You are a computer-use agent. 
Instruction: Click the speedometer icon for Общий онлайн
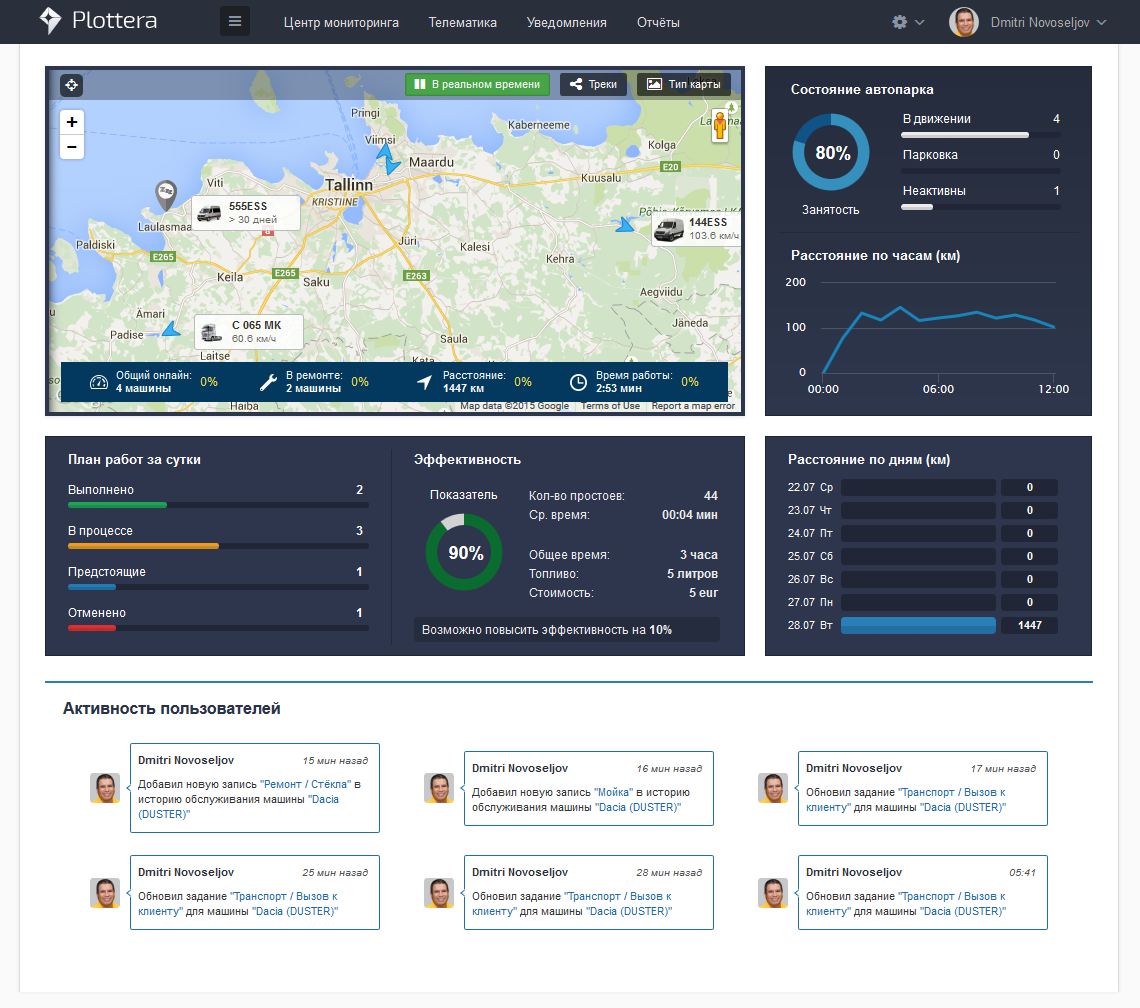coord(99,383)
